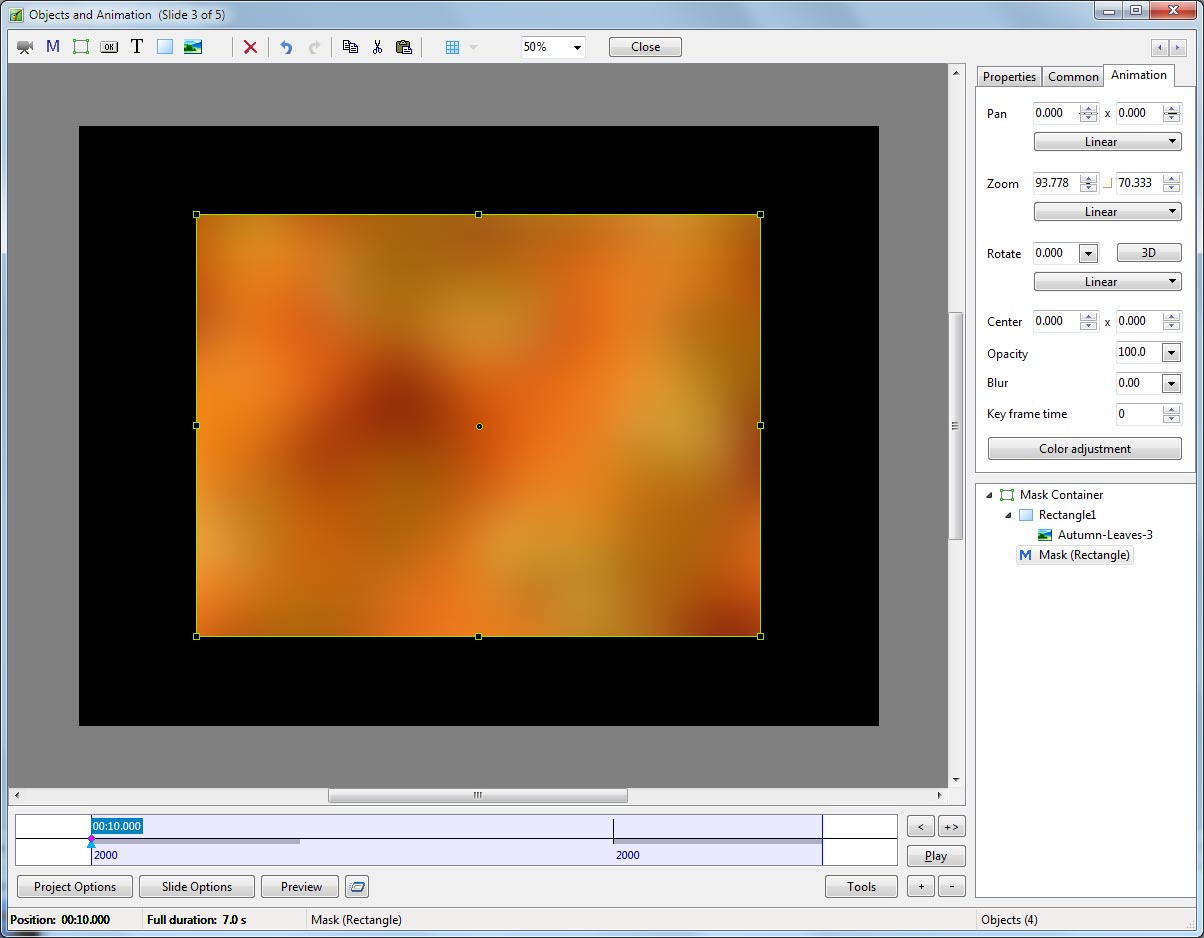Open the Opacity slider dropdown
This screenshot has height=938, width=1204.
[x=1171, y=353]
